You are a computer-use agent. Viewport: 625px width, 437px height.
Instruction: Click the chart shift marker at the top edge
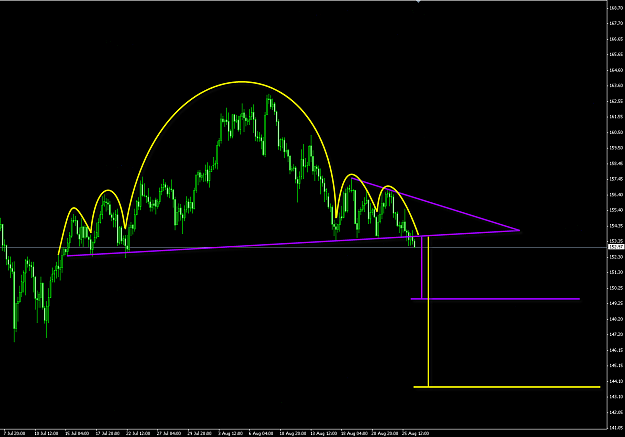tap(418, 1)
